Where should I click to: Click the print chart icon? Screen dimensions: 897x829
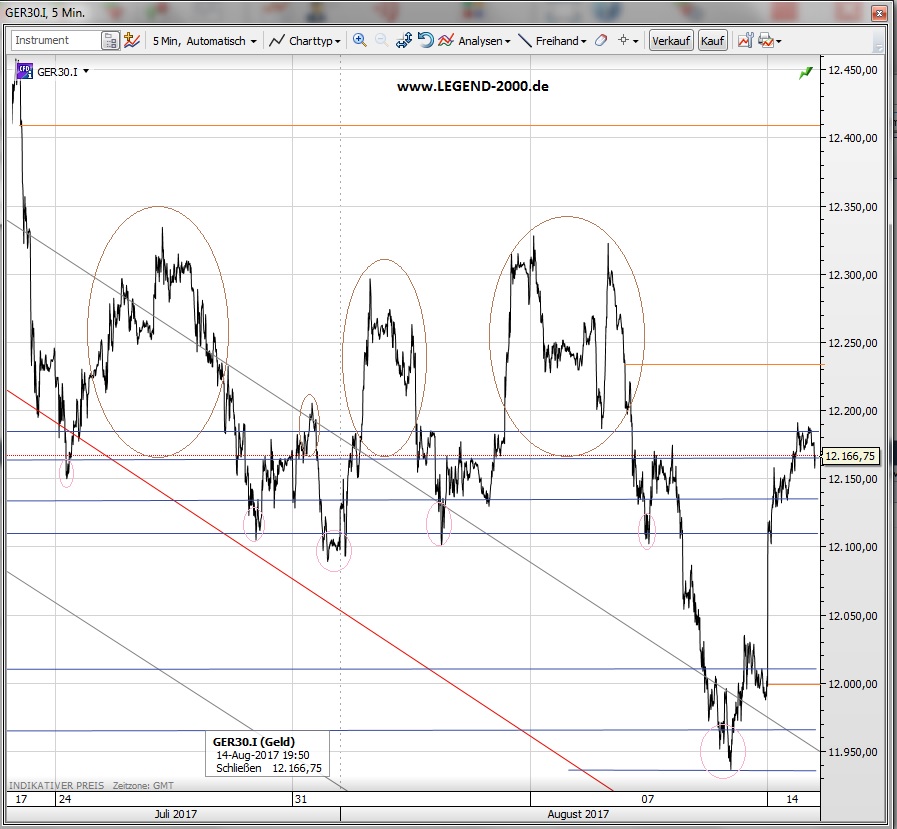(x=766, y=41)
